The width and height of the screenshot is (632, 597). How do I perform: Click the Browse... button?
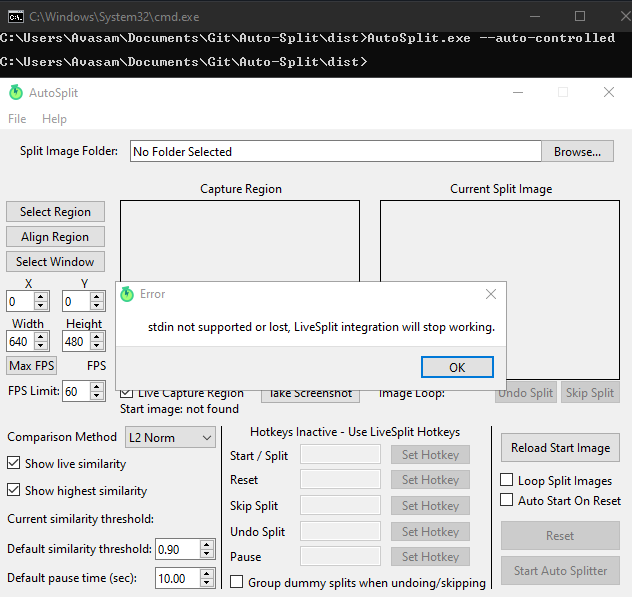coord(577,152)
